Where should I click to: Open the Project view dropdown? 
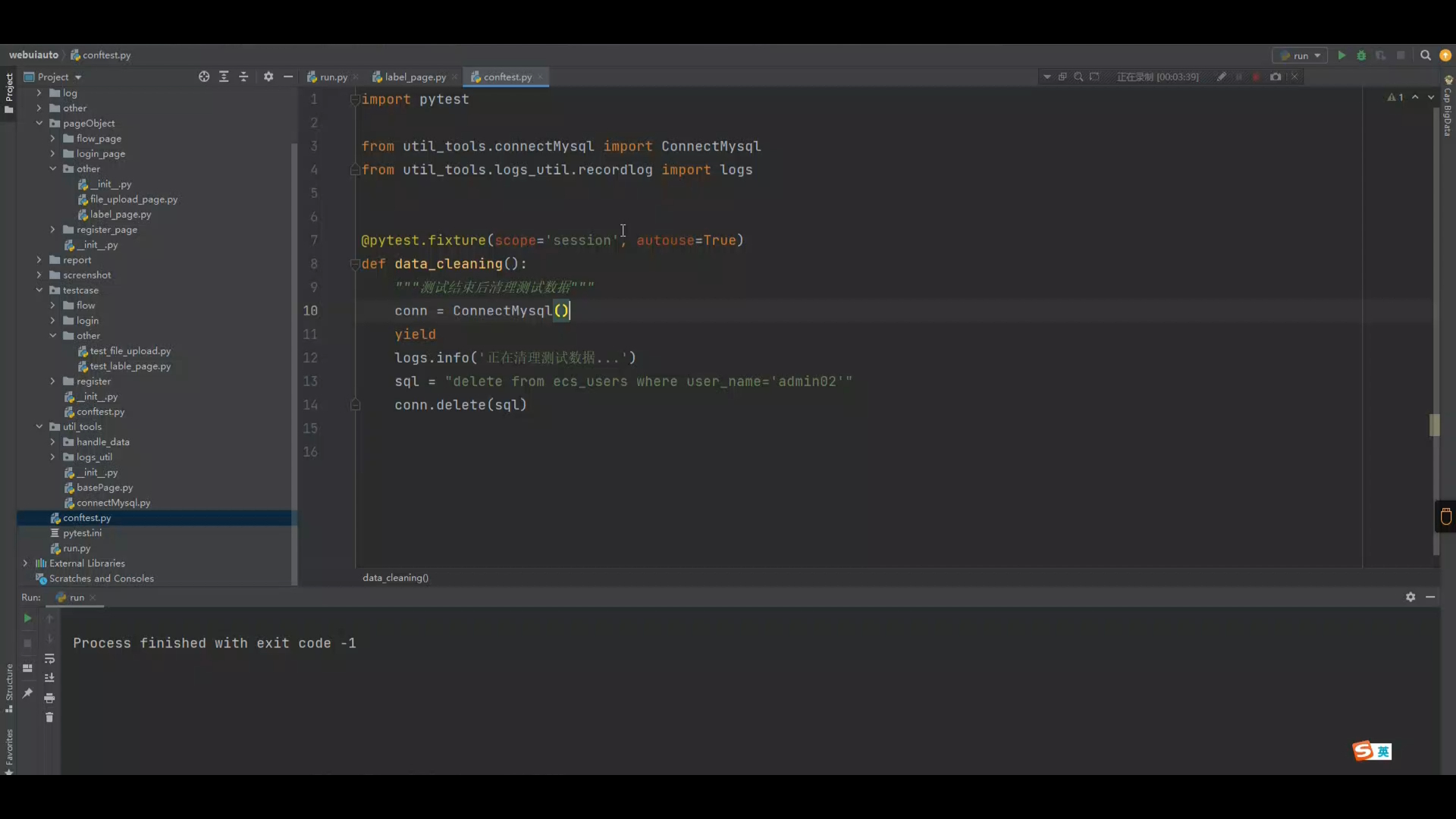point(53,77)
